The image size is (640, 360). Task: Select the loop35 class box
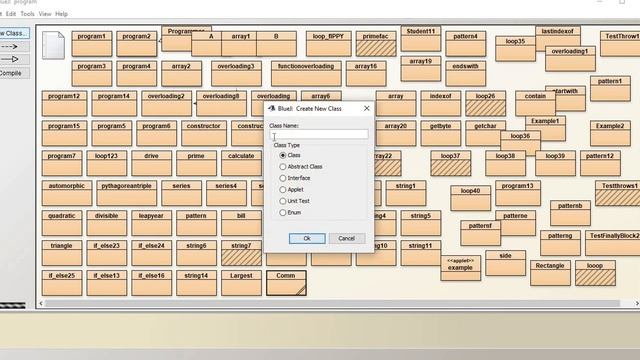coord(516,49)
